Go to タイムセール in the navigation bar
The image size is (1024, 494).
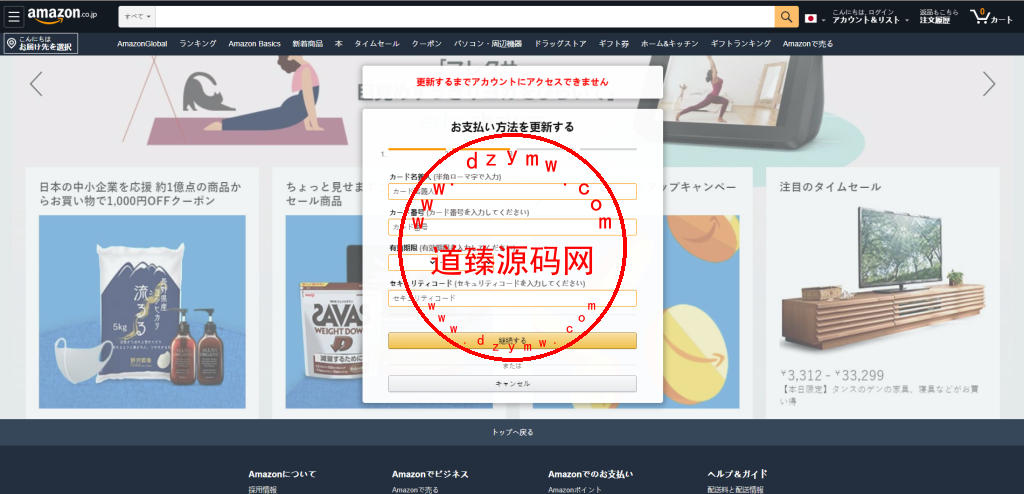[x=377, y=44]
